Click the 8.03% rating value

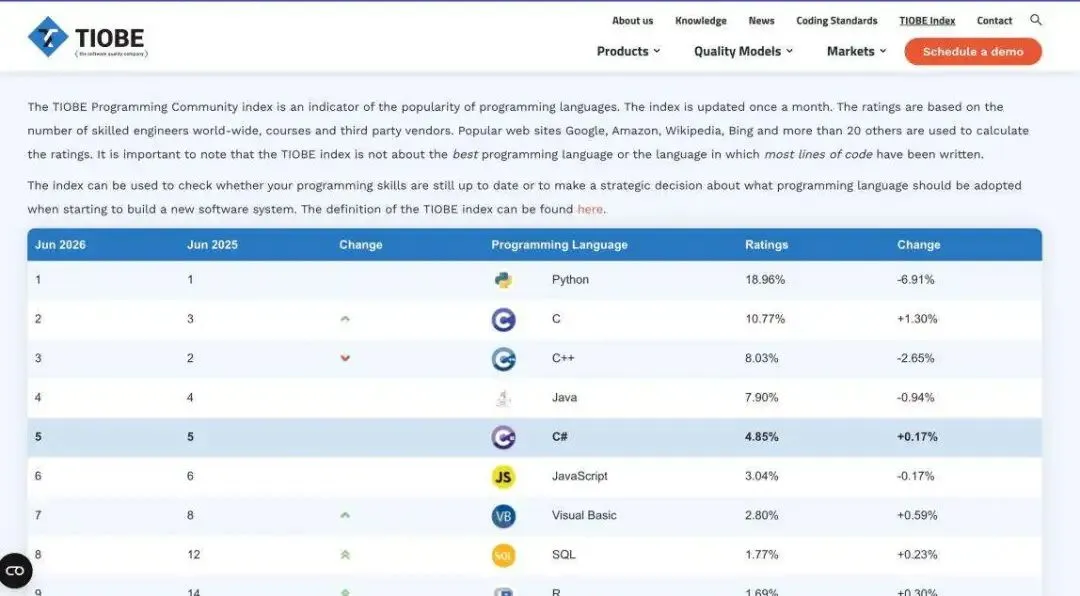pyautogui.click(x=761, y=358)
